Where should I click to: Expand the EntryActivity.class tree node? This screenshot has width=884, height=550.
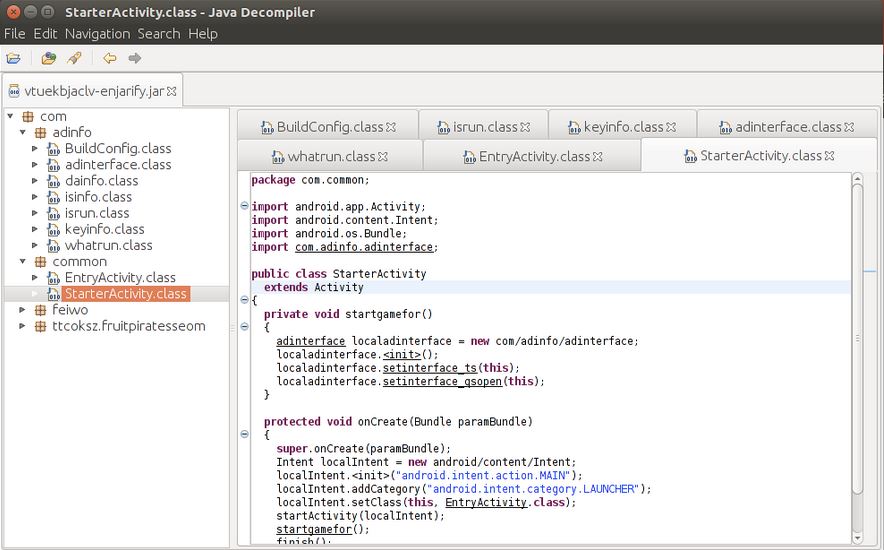[x=35, y=278]
